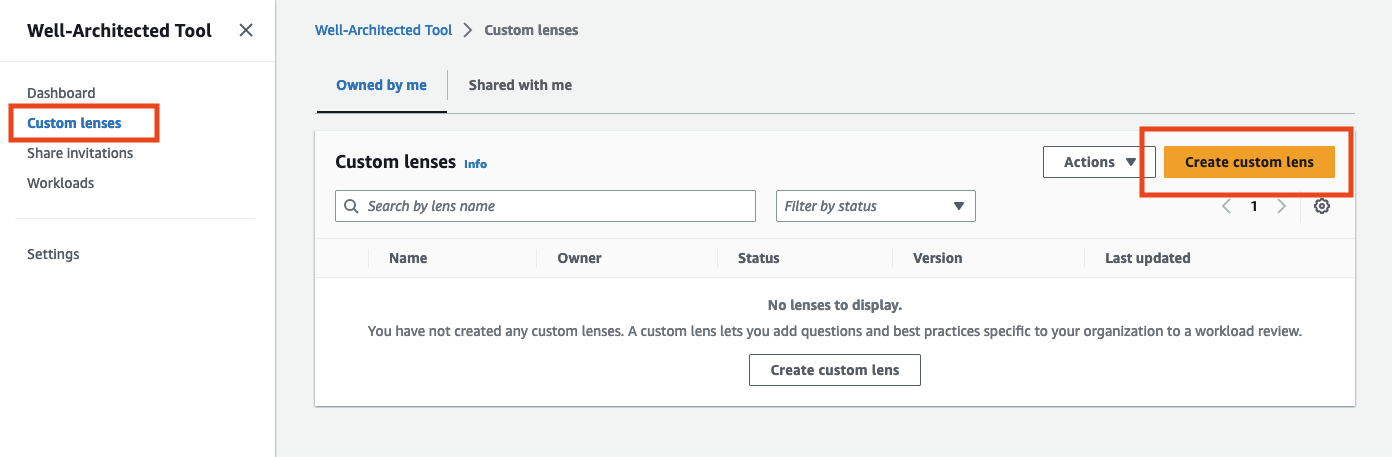Open Well-Architected Tool breadcrumb link
This screenshot has width=1392, height=457.
384,30
